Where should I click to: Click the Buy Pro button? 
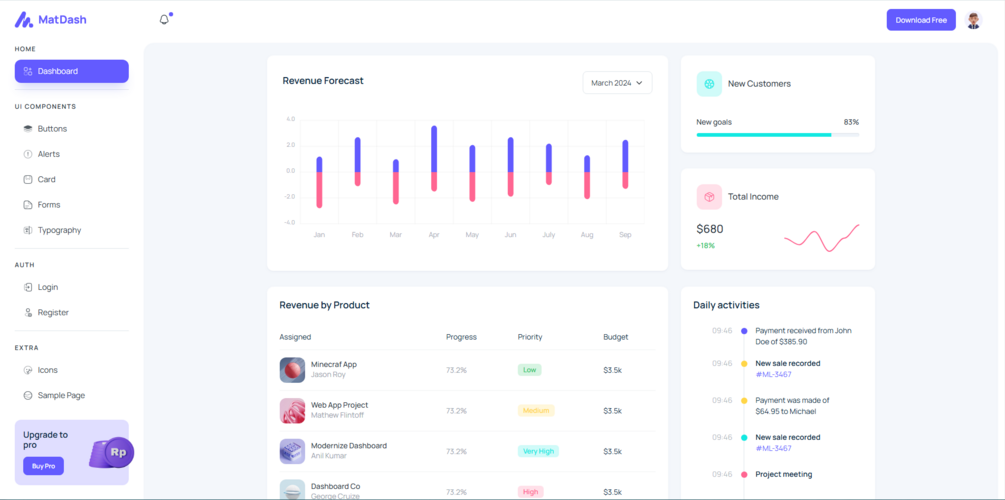[x=44, y=466]
